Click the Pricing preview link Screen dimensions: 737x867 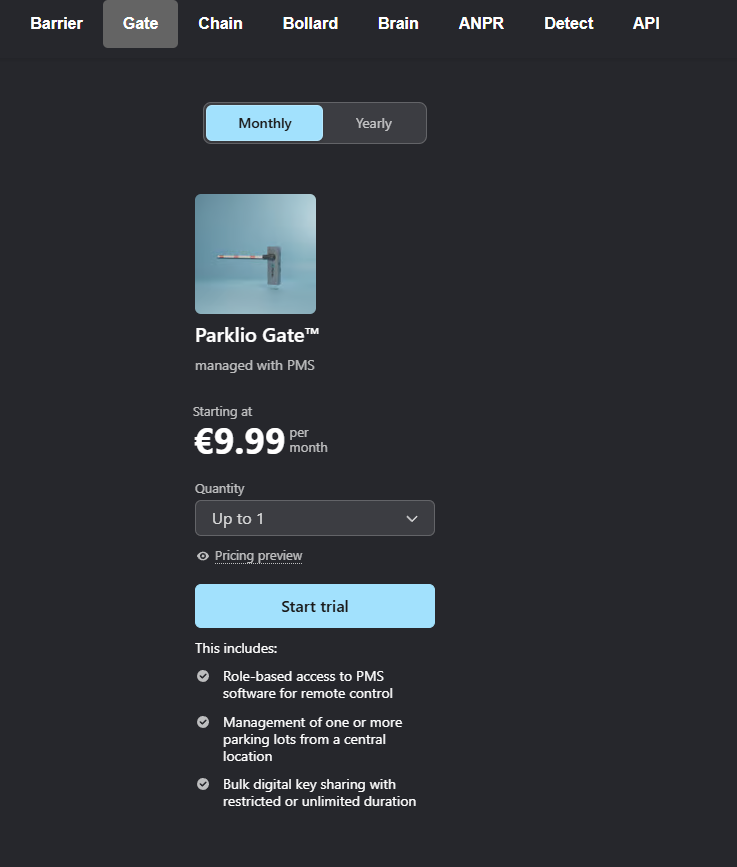[258, 556]
